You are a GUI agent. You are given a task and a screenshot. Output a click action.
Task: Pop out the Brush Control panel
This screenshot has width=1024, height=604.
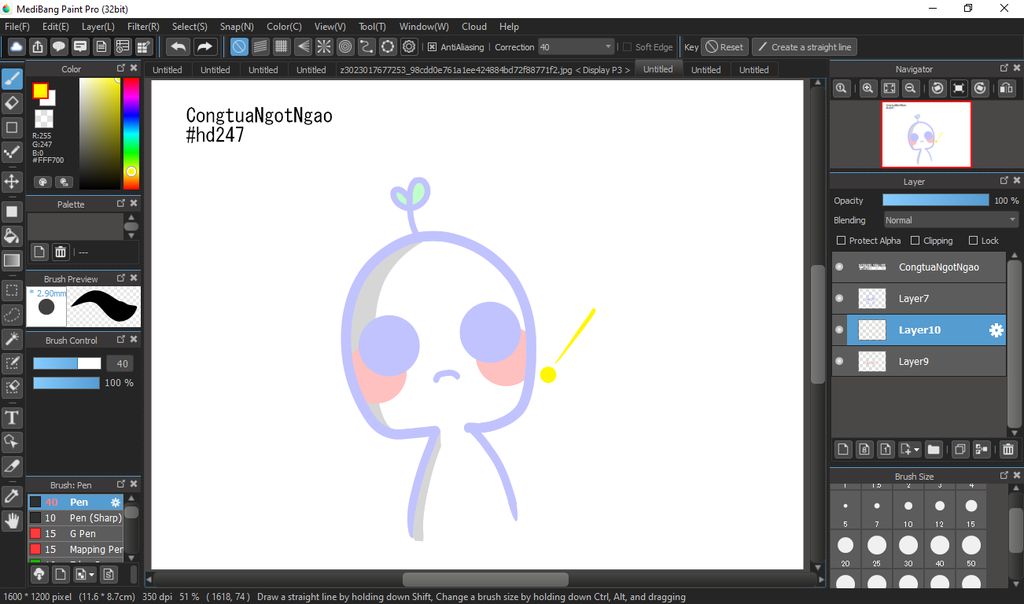pyautogui.click(x=121, y=340)
